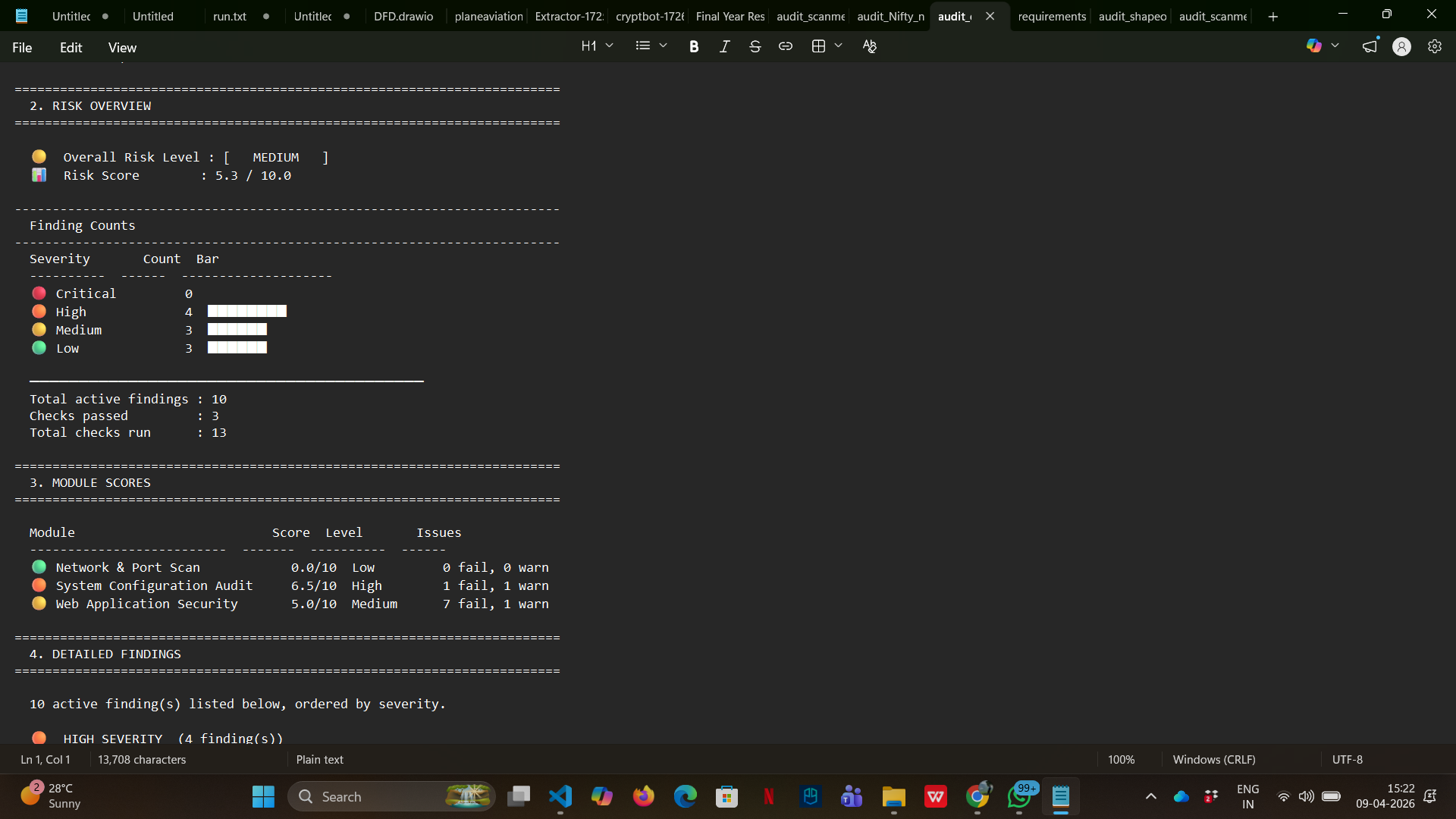
Task: Open the View menu
Action: (122, 48)
